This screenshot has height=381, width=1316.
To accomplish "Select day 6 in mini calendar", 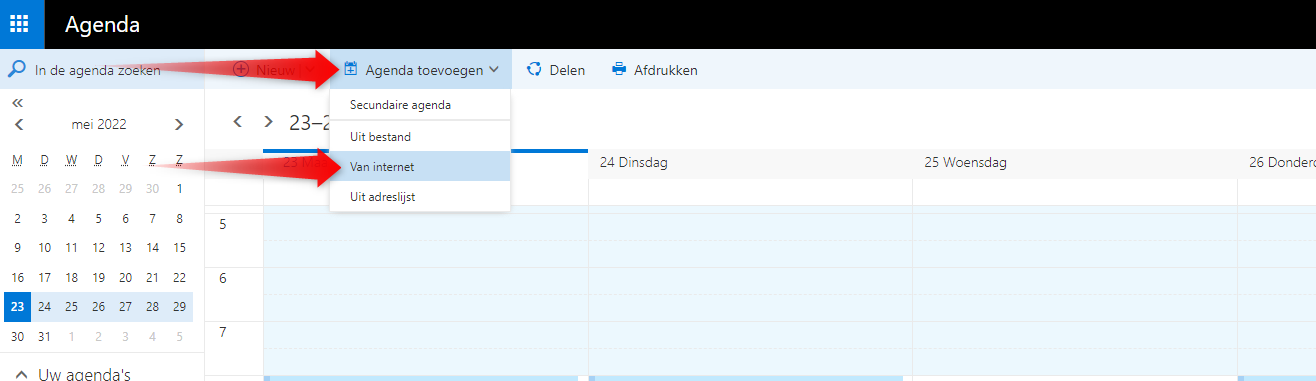I will [125, 218].
